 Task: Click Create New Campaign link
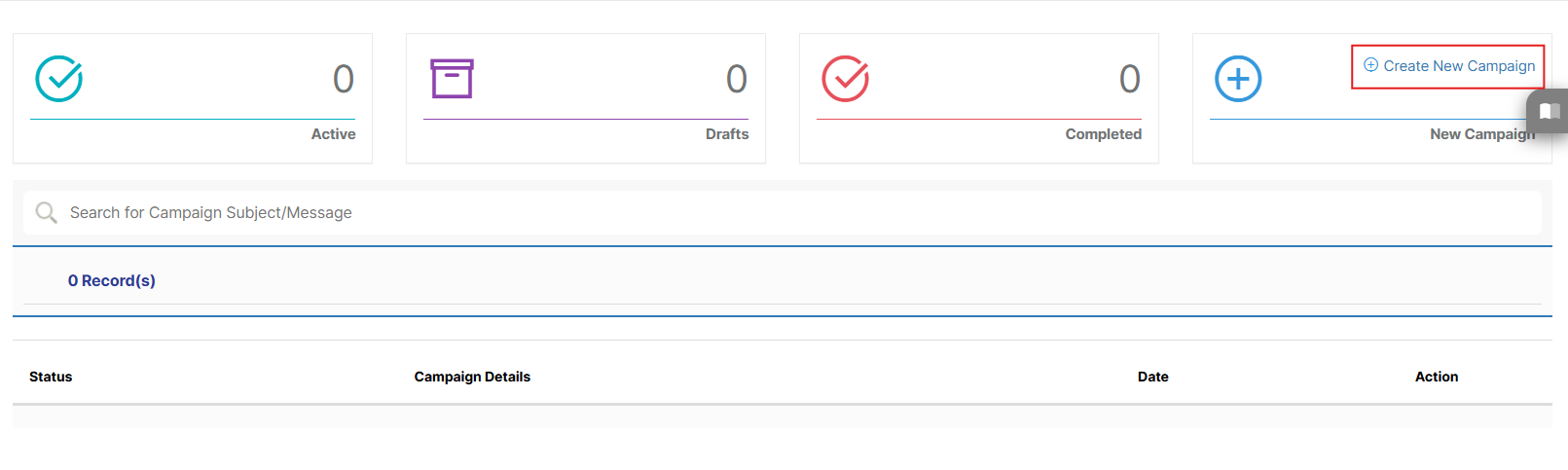(1459, 66)
